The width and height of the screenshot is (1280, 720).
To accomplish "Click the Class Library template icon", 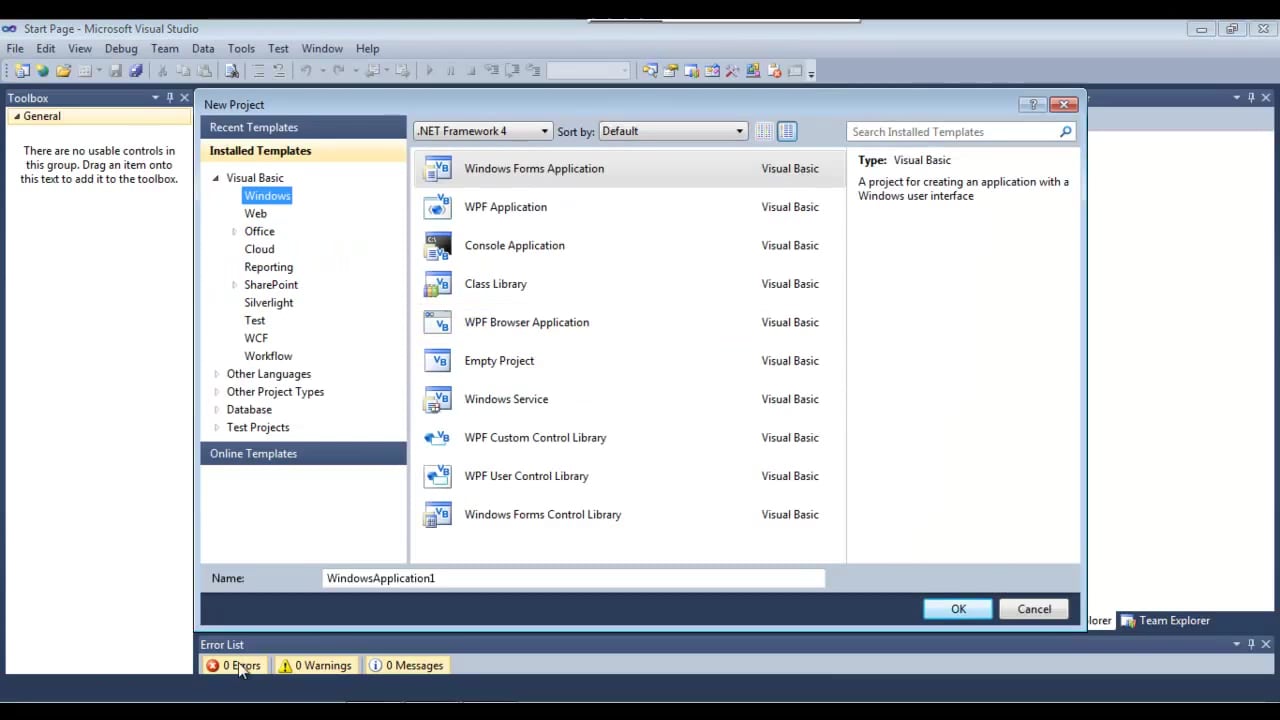I will pos(437,284).
